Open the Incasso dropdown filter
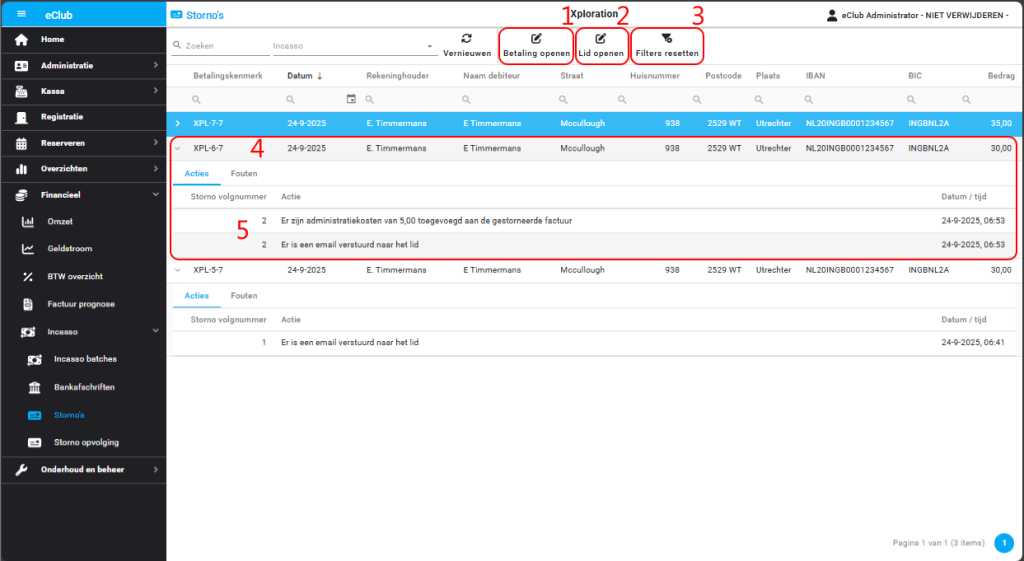Image resolution: width=1024 pixels, height=561 pixels. click(430, 46)
